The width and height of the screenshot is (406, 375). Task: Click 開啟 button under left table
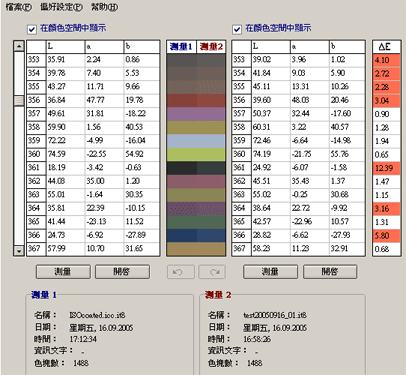click(x=122, y=272)
